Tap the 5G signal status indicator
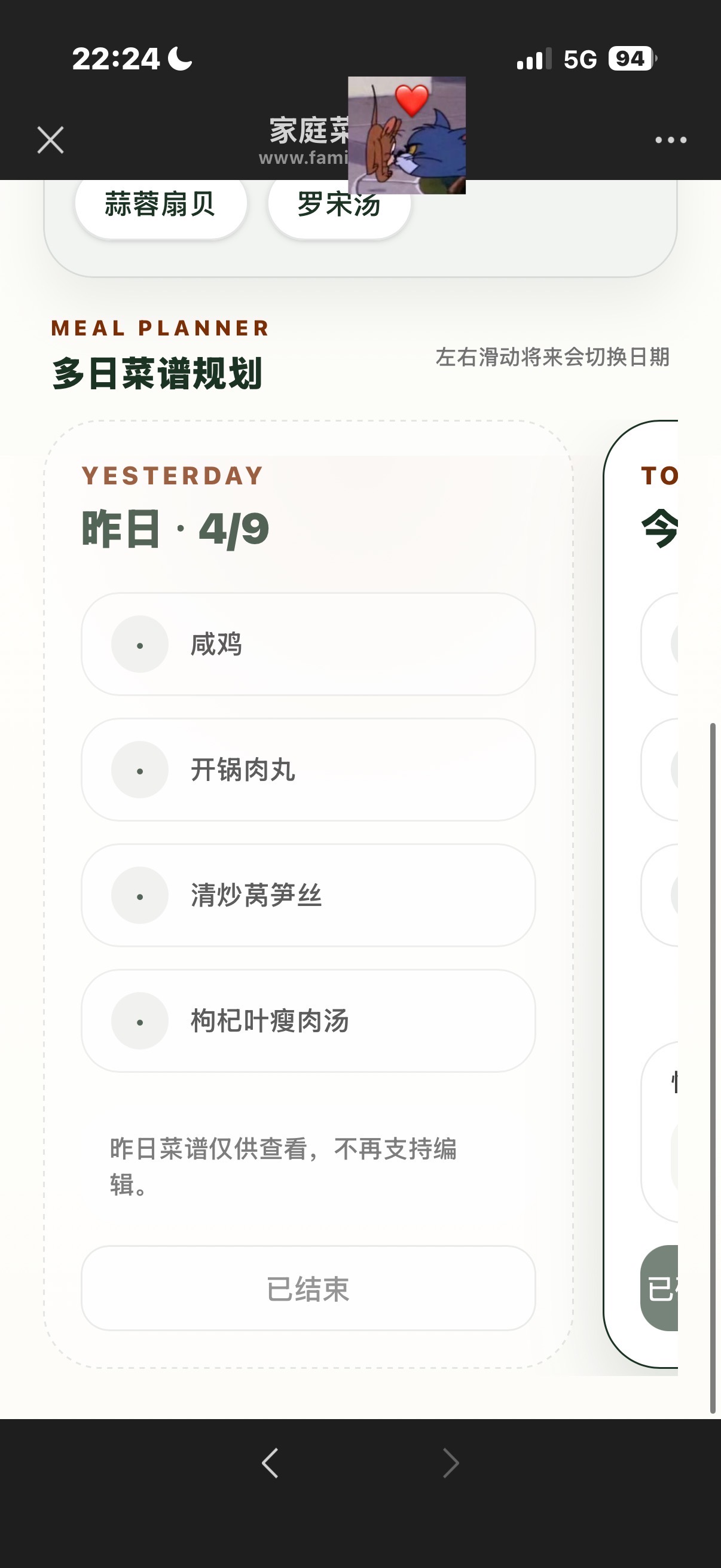This screenshot has height=1568, width=721. point(580,60)
